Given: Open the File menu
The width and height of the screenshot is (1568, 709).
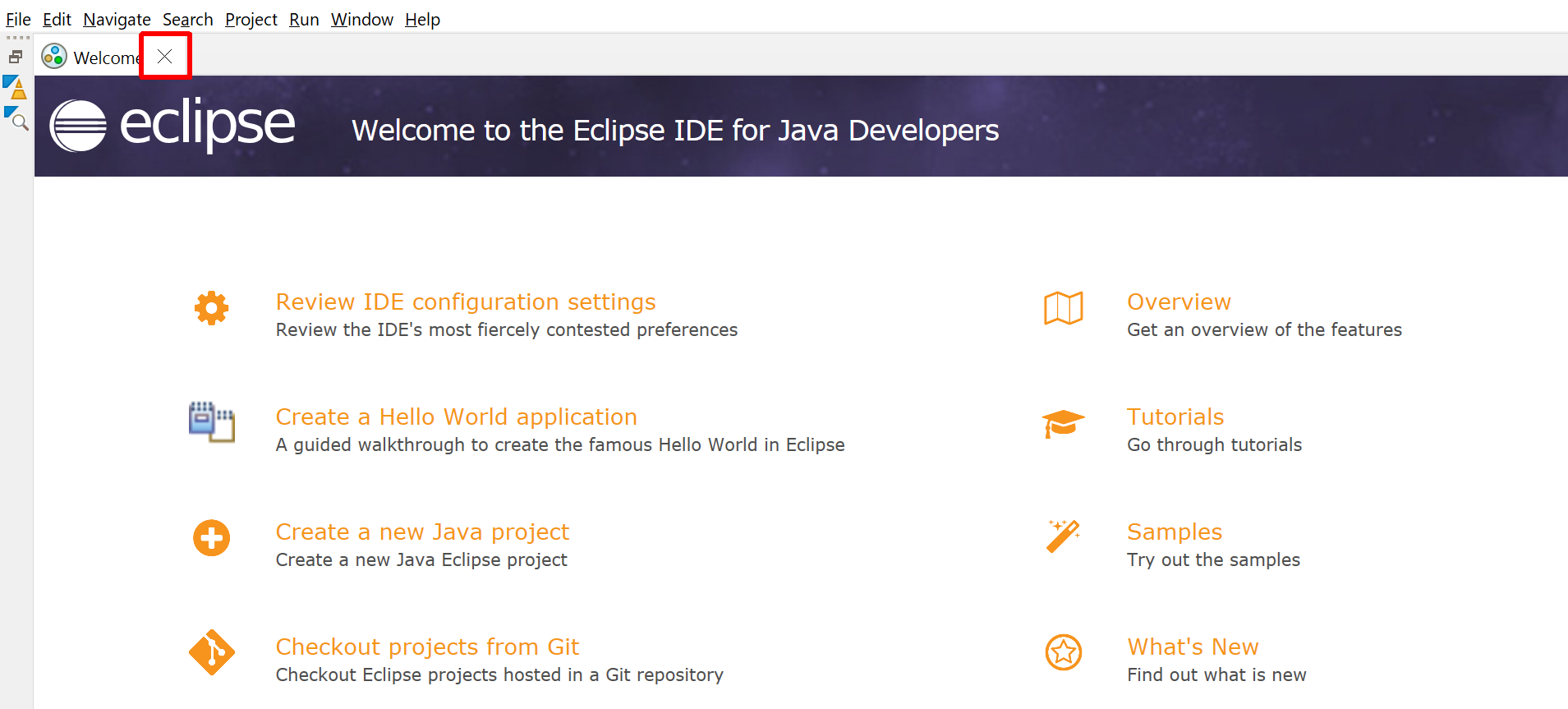Looking at the screenshot, I should 18,19.
